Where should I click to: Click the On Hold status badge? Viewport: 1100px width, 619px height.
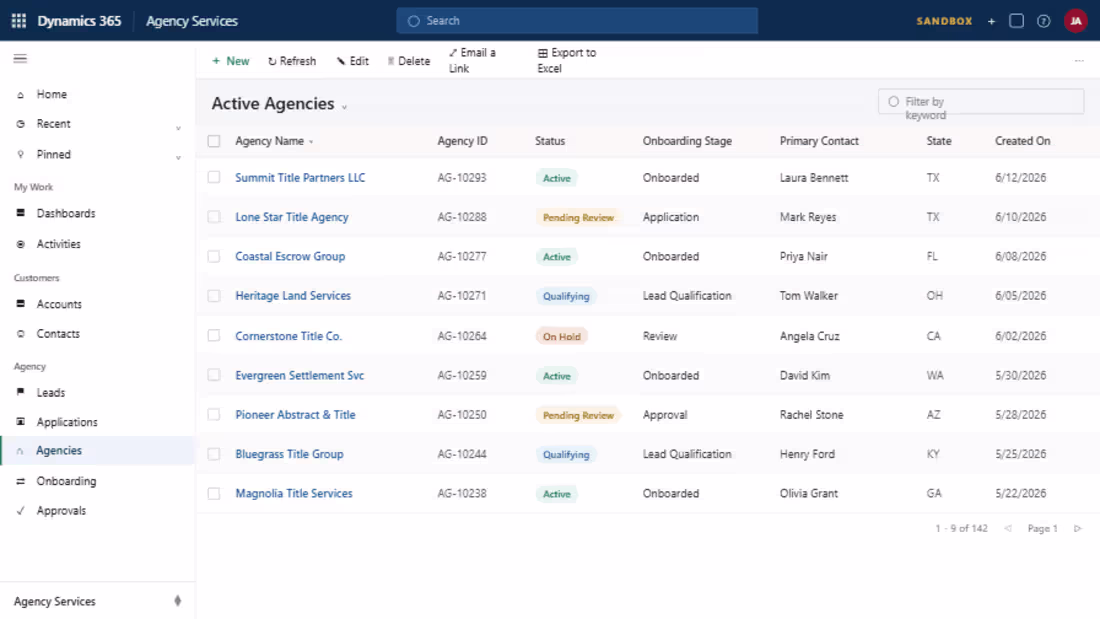coord(562,336)
